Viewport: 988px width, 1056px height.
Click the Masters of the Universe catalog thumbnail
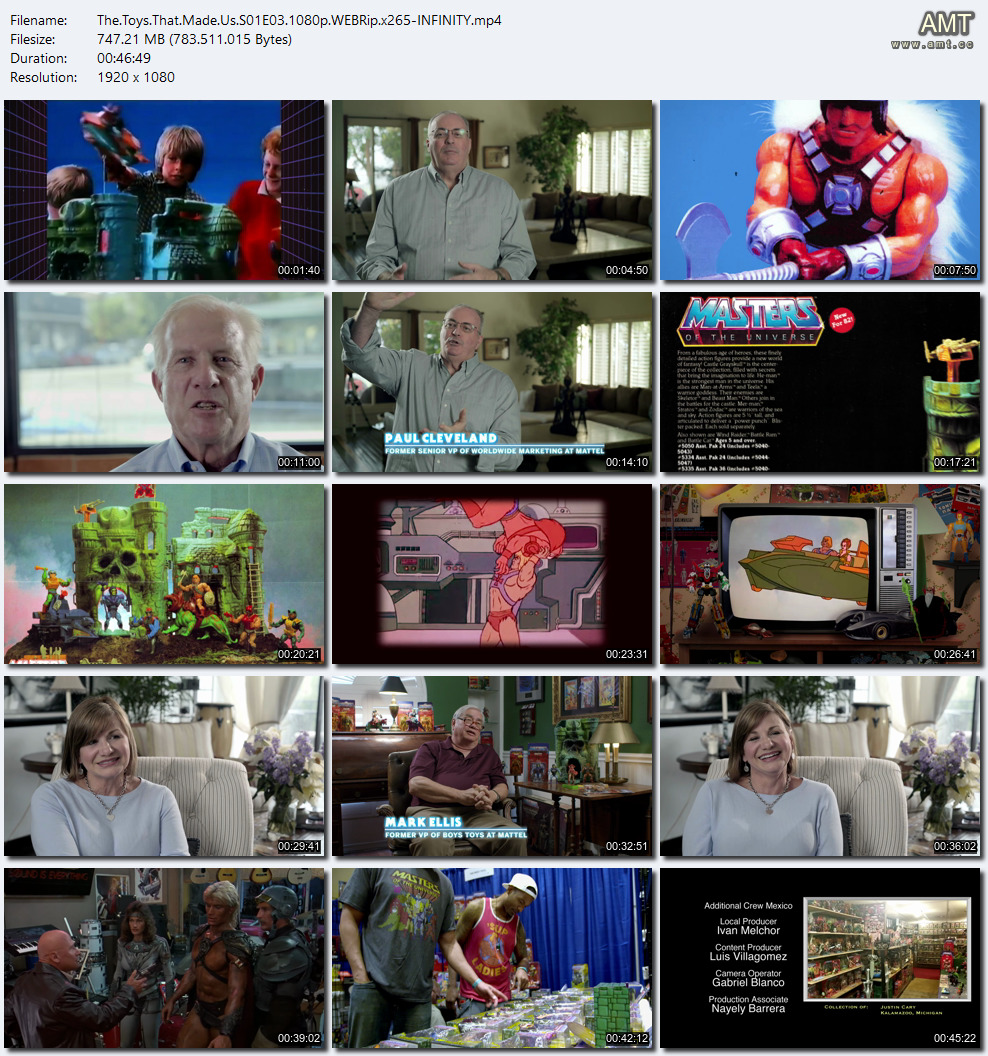pos(820,382)
